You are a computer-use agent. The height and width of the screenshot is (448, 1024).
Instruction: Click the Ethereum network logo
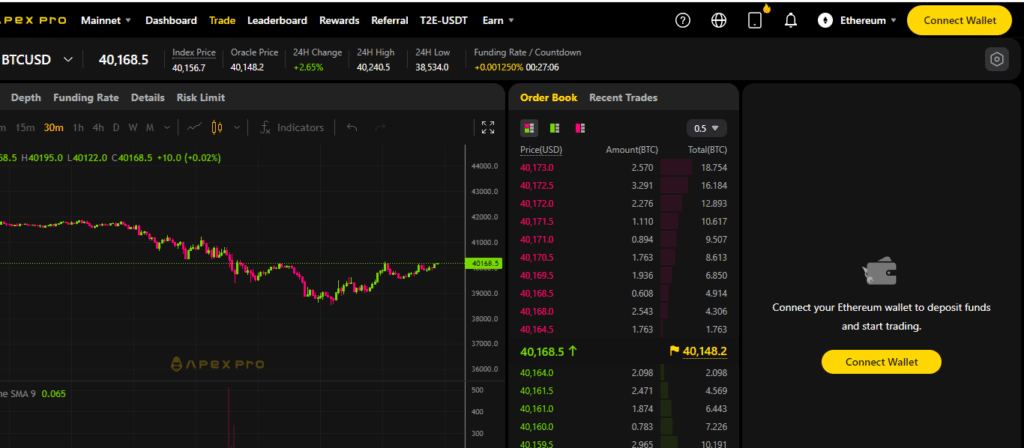(825, 20)
